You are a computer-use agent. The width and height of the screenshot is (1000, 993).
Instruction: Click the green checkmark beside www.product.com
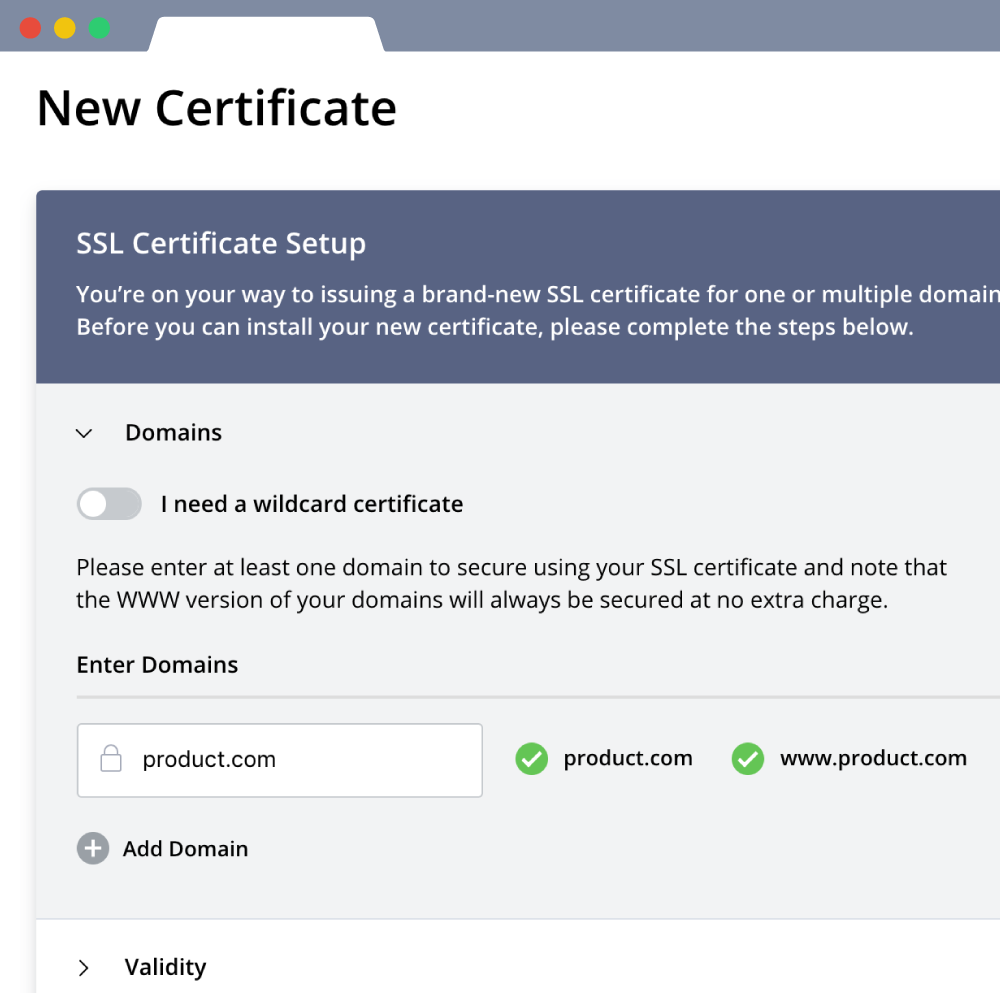pos(747,759)
